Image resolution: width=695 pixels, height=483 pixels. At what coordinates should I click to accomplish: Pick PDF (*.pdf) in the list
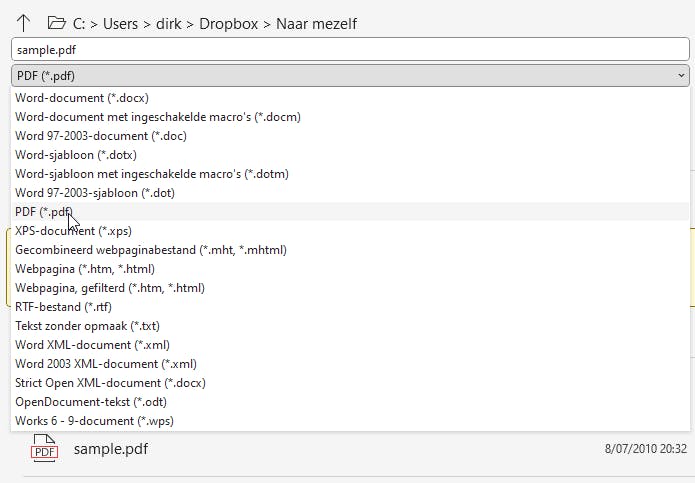click(44, 212)
